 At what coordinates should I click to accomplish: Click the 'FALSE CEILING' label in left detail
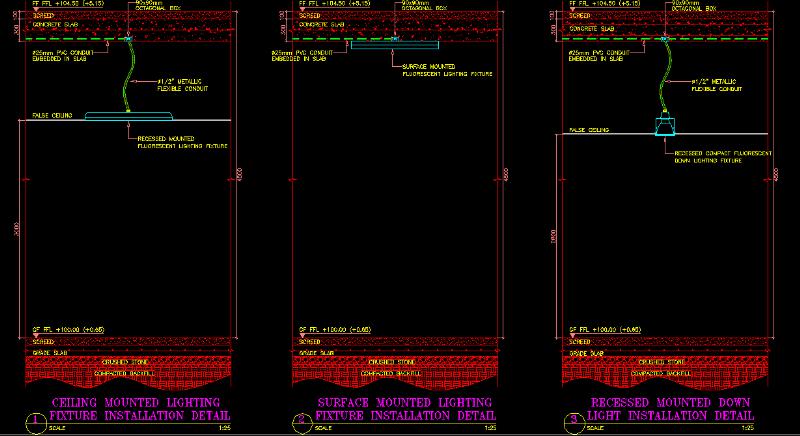(41, 119)
